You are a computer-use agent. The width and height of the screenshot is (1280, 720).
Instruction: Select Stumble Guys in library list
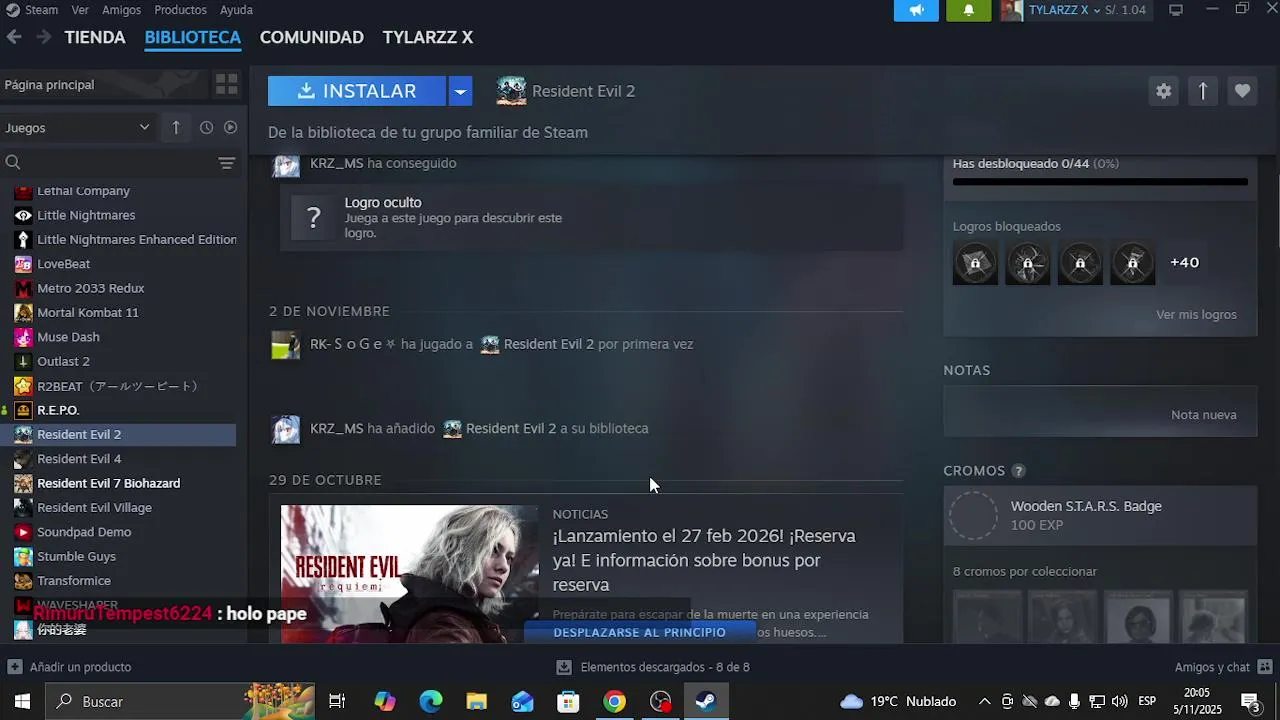tap(118, 556)
